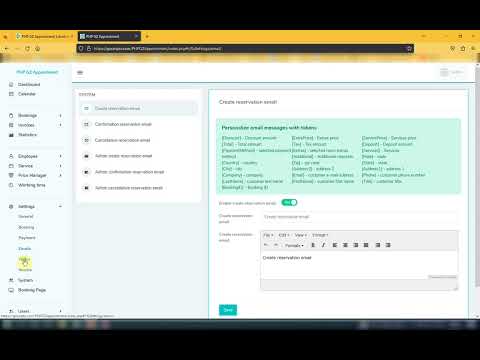Select the Create reservation email list item

(x=138, y=108)
